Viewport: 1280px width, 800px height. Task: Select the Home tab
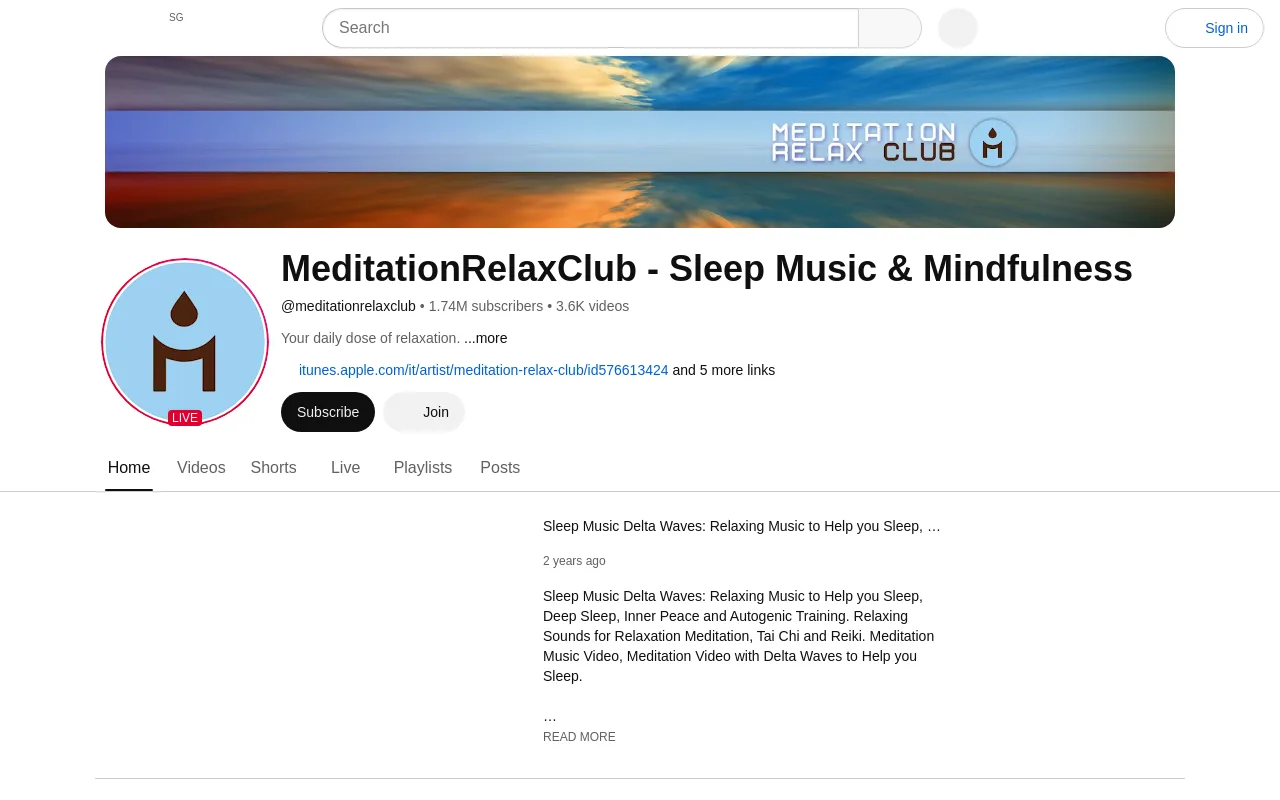click(129, 468)
